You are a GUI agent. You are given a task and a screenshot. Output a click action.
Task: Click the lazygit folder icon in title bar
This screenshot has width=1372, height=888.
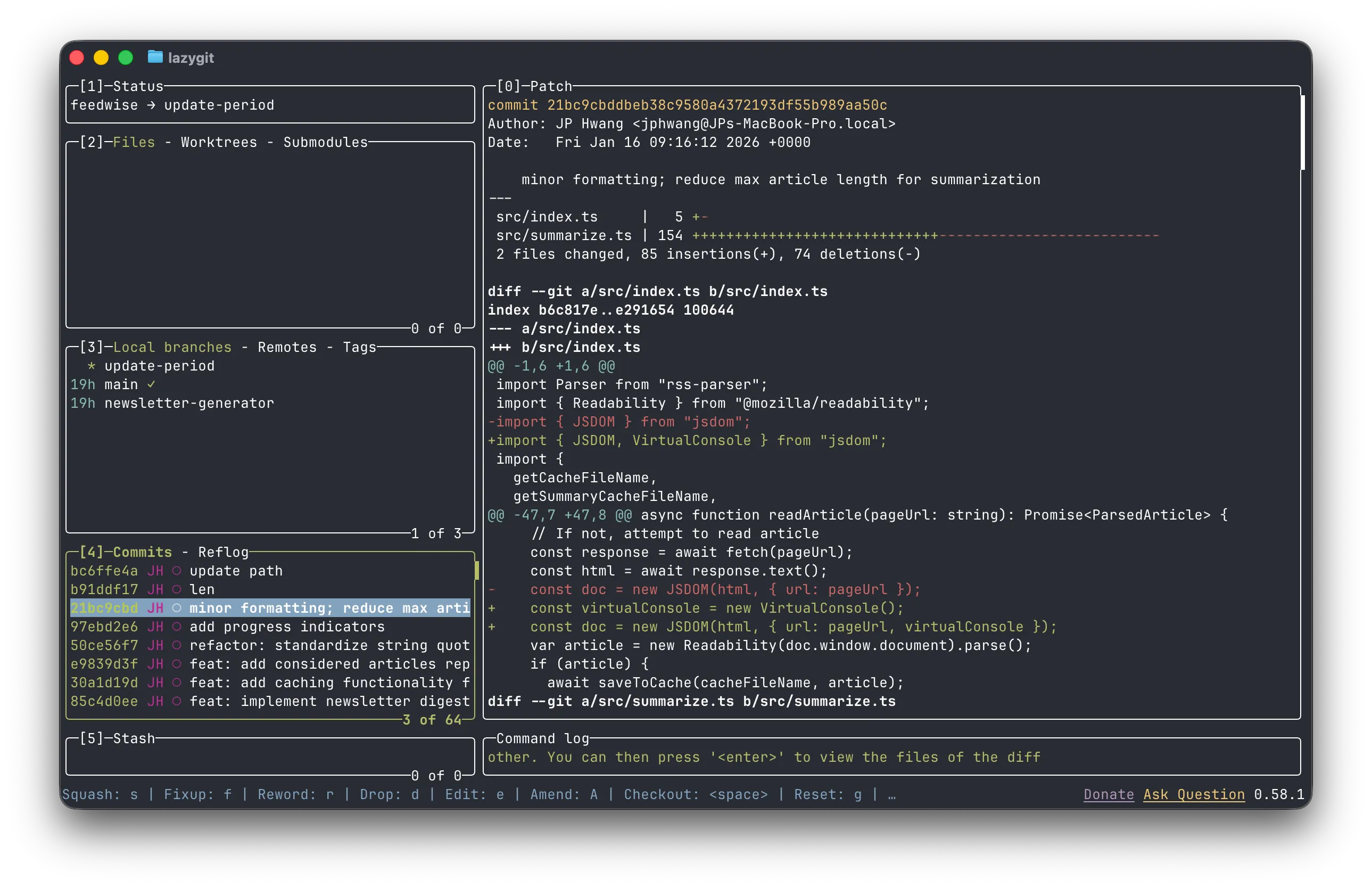(155, 57)
